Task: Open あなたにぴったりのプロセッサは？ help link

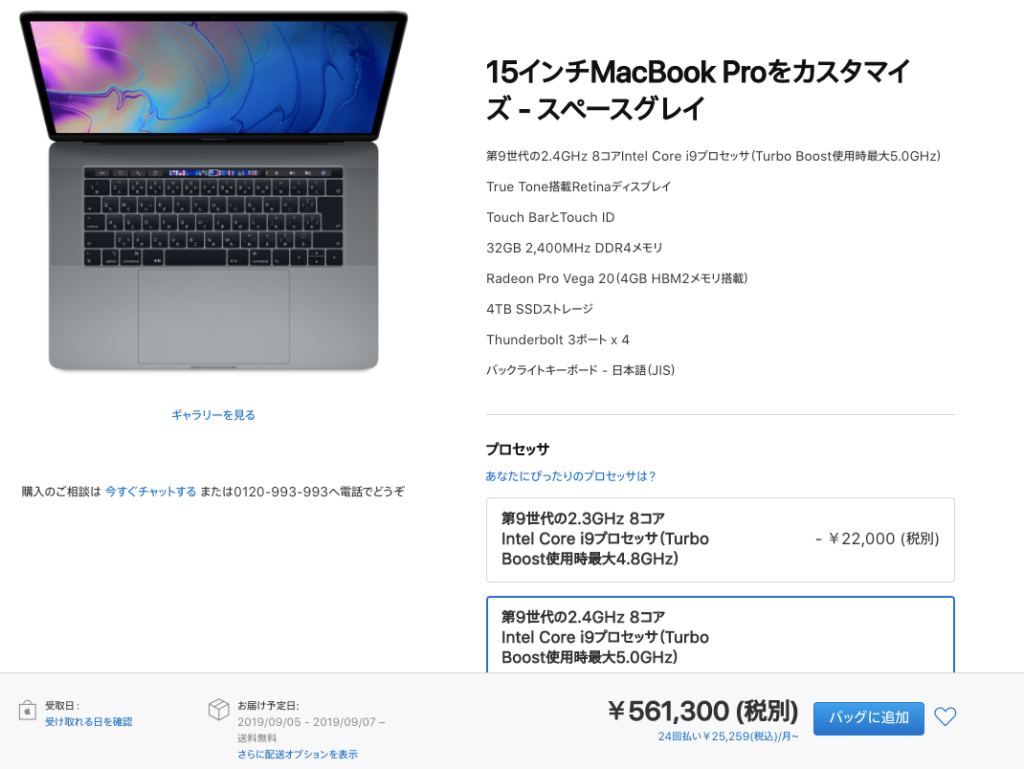Action: click(570, 476)
